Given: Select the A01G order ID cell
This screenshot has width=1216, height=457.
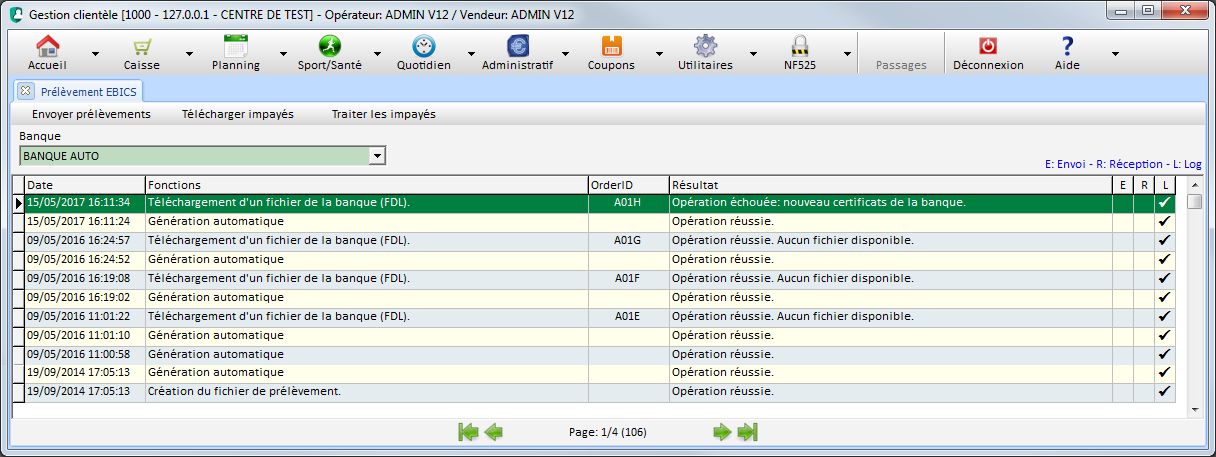Looking at the screenshot, I should [x=629, y=240].
